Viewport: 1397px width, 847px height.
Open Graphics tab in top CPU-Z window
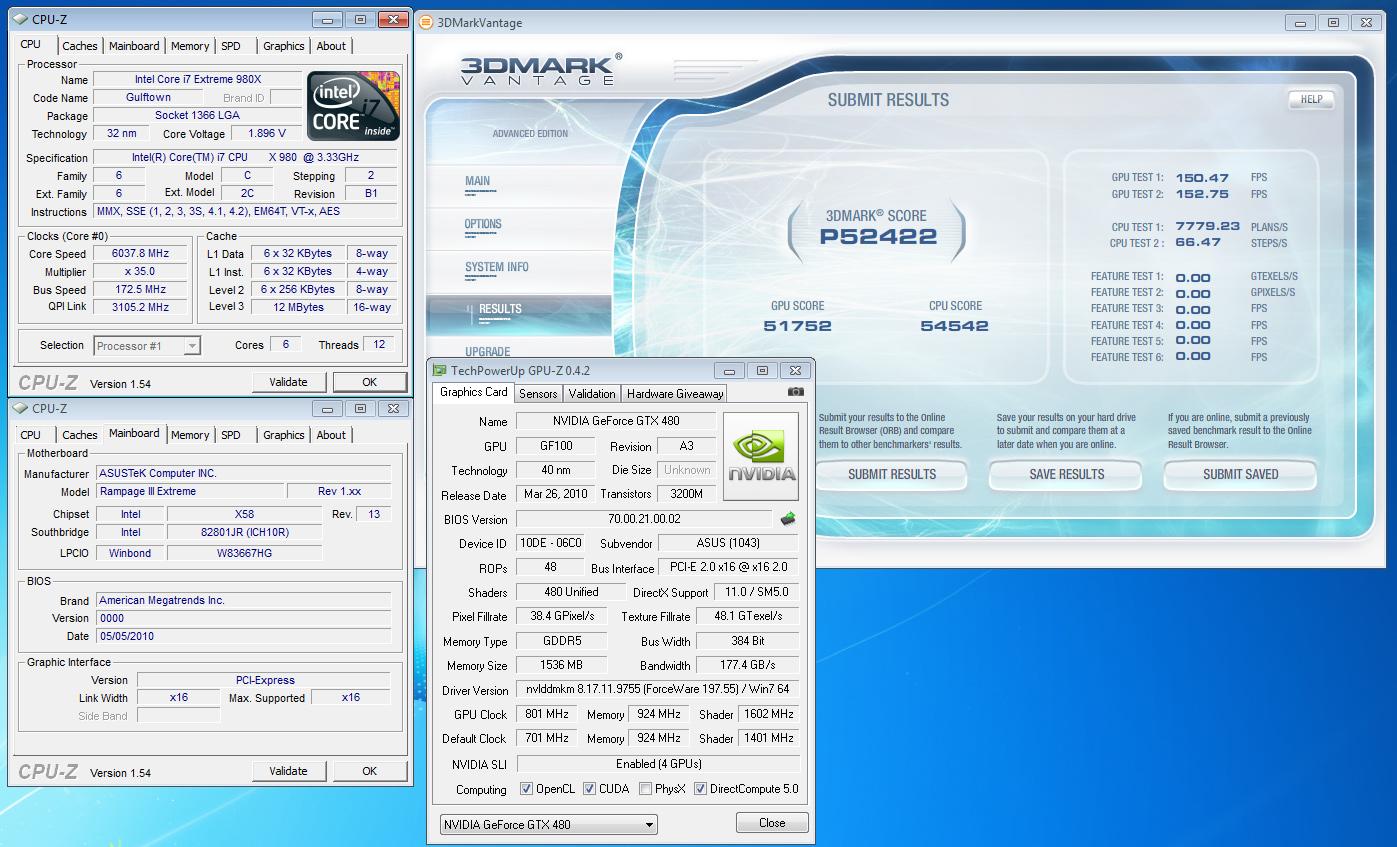284,46
